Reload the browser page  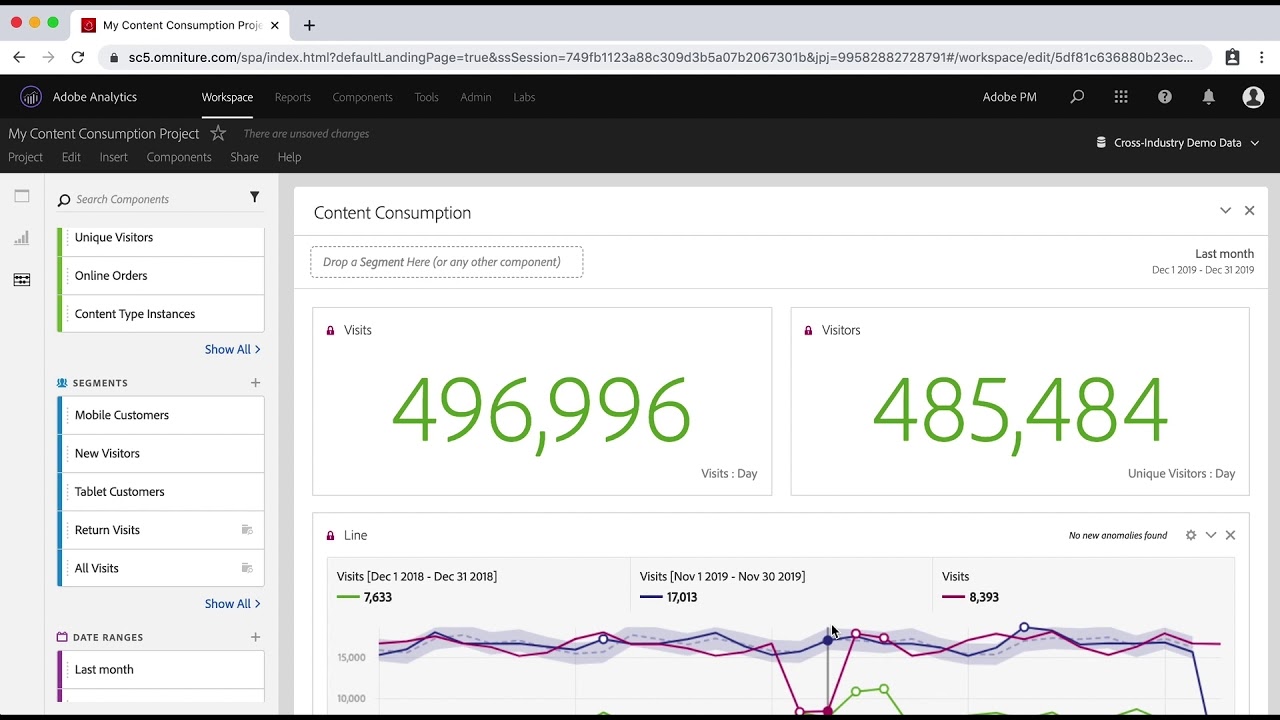tap(78, 57)
